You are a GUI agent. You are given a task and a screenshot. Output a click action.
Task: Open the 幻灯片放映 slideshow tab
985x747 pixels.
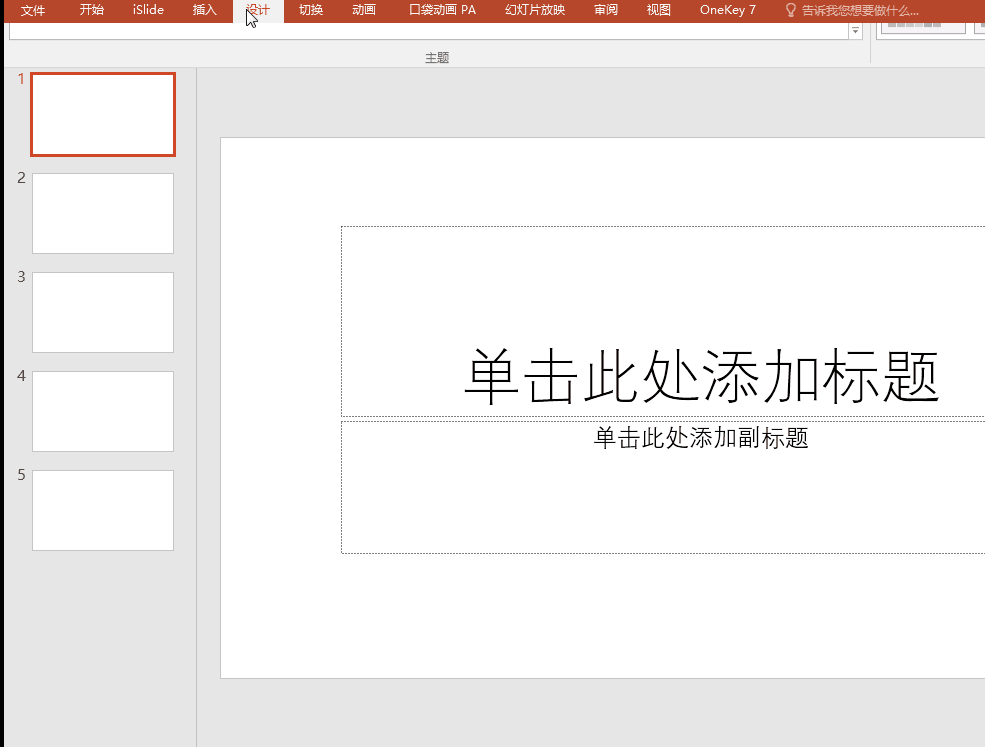click(x=535, y=11)
